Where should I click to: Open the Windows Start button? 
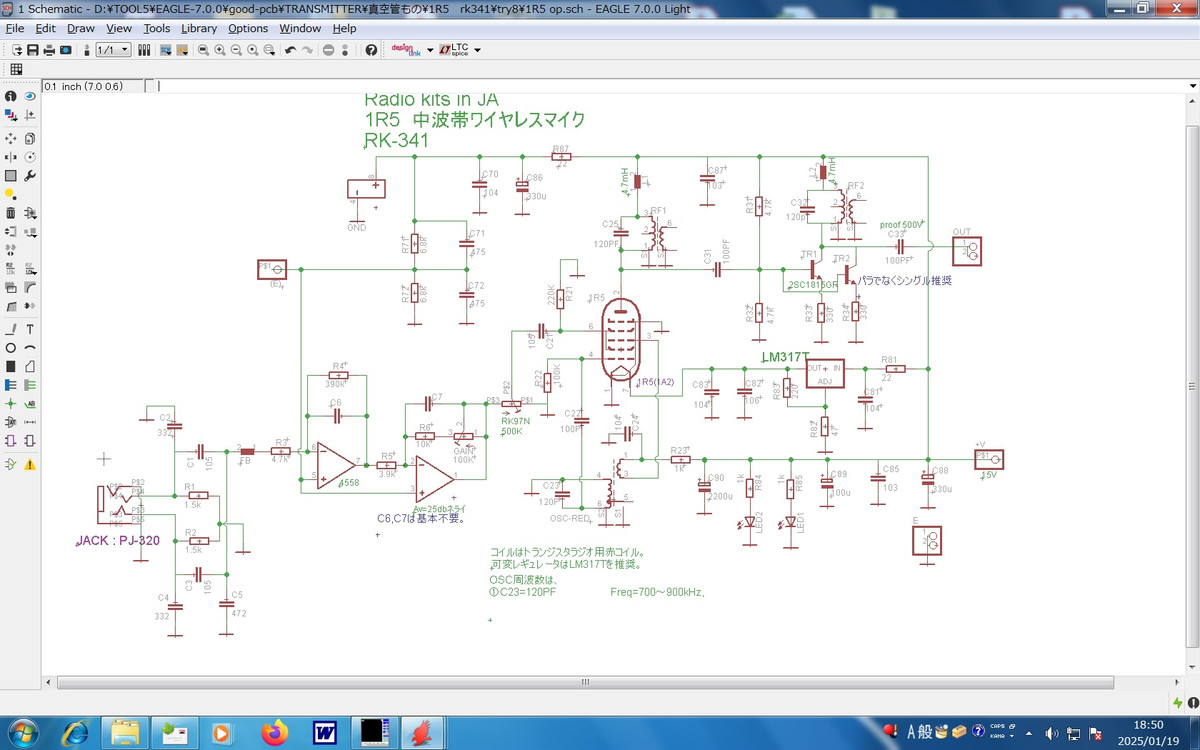tap(22, 732)
